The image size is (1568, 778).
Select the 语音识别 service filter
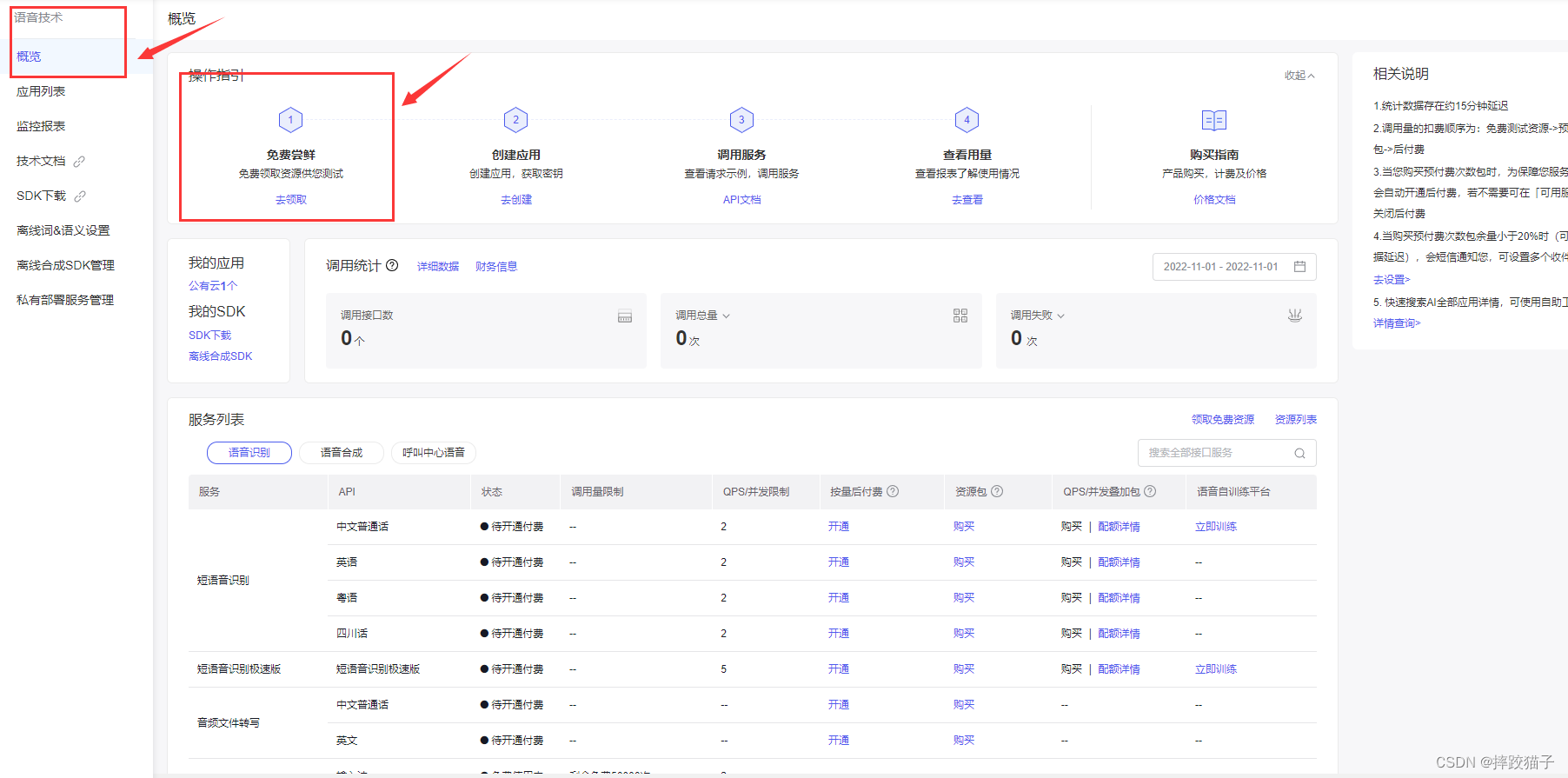tap(249, 453)
